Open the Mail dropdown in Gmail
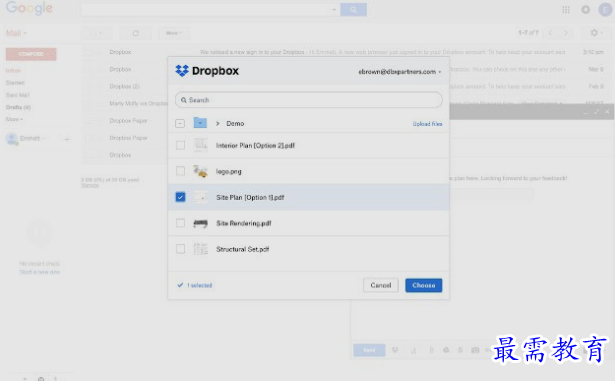Screen dimensions: 615x381 coord(16,33)
